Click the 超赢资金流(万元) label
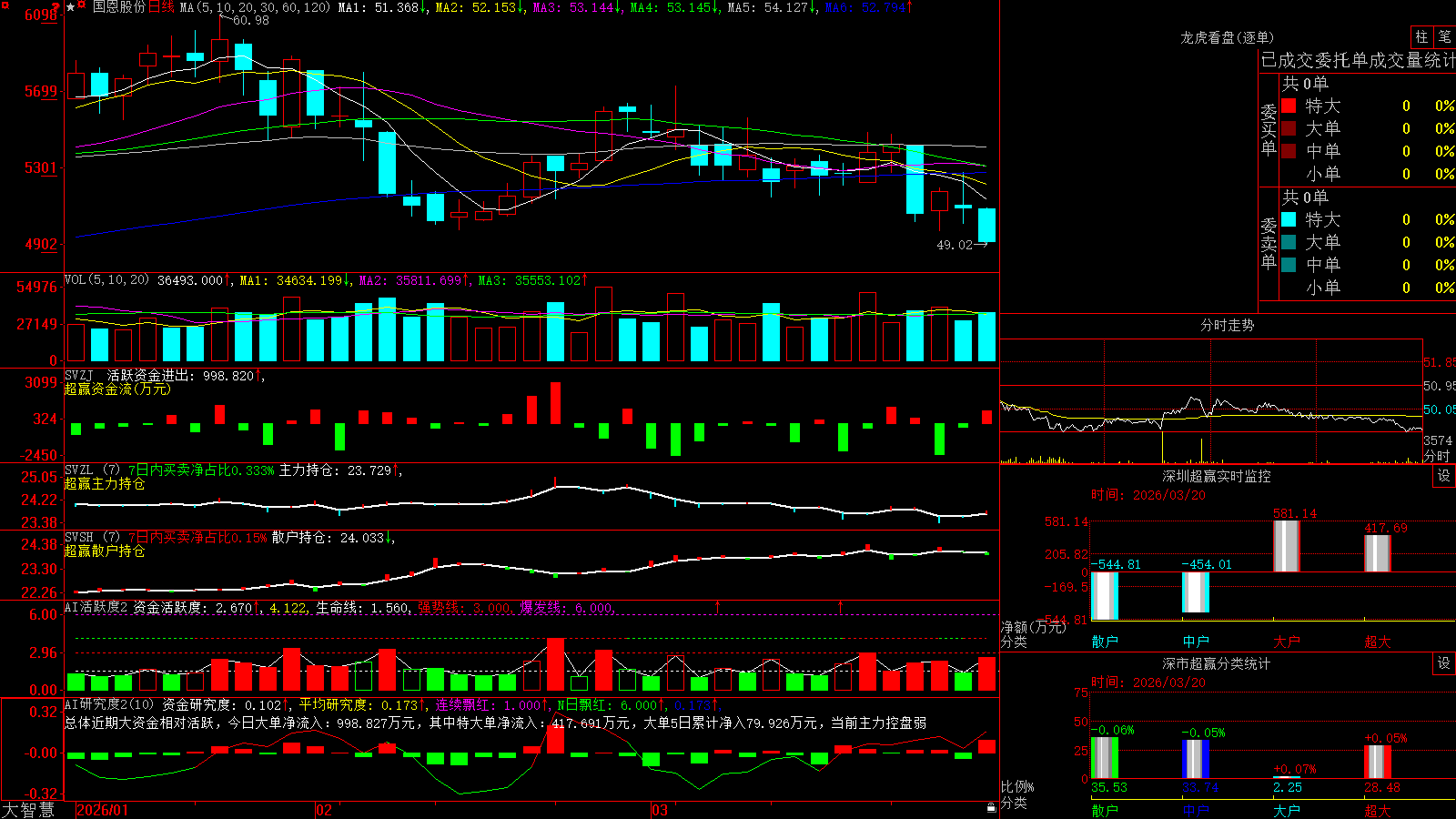 [117, 389]
